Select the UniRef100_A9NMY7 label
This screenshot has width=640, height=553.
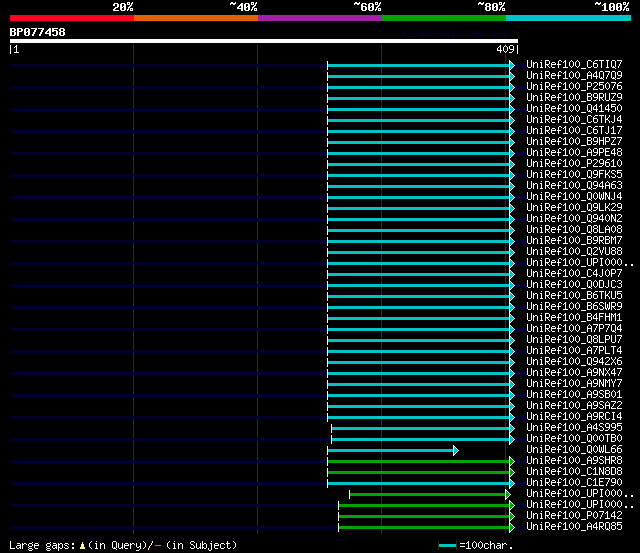coord(574,384)
